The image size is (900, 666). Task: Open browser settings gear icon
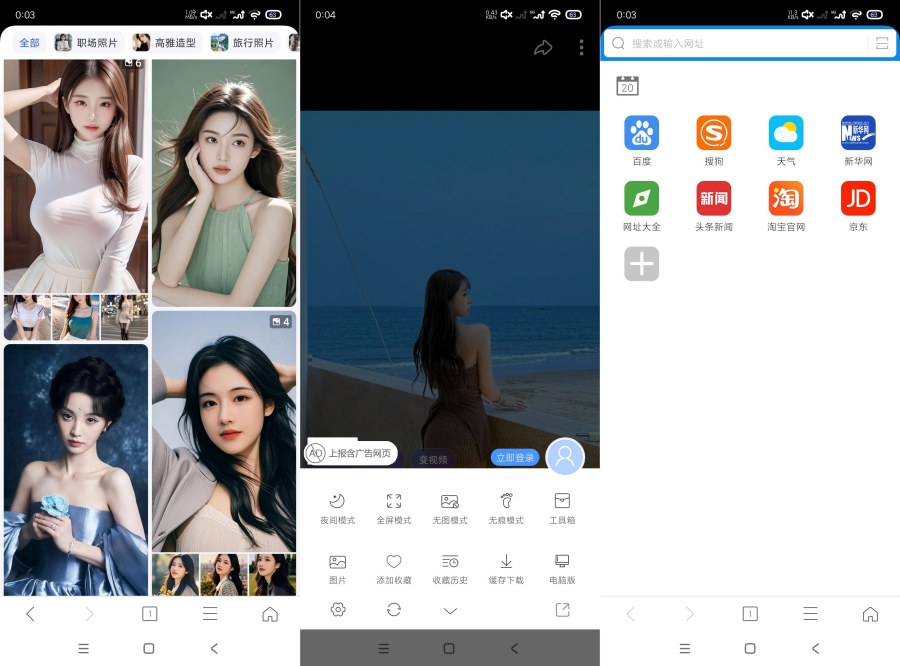pos(338,610)
